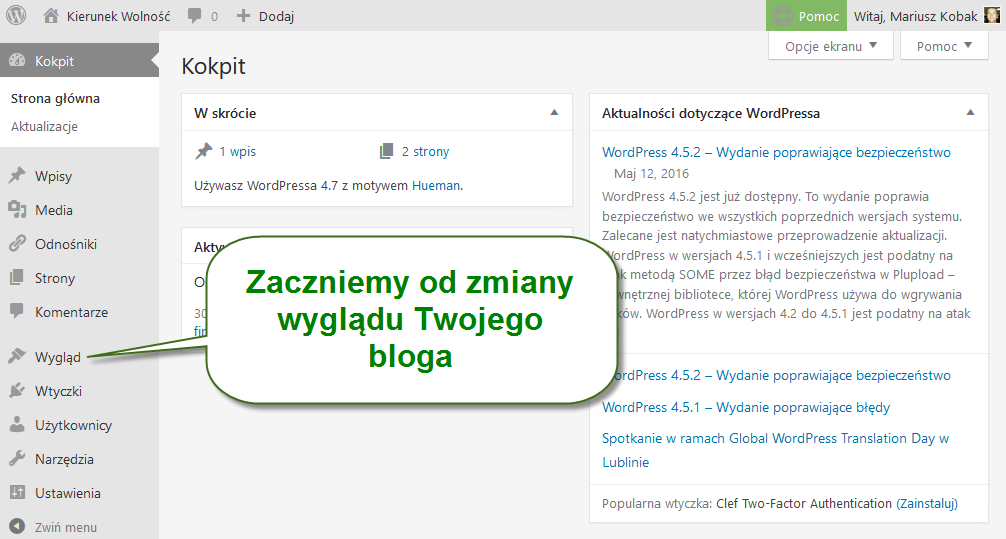Viewport: 1006px width, 539px height.
Task: Click Zwiń menu to collapse the sidebar
Action: tap(66, 527)
